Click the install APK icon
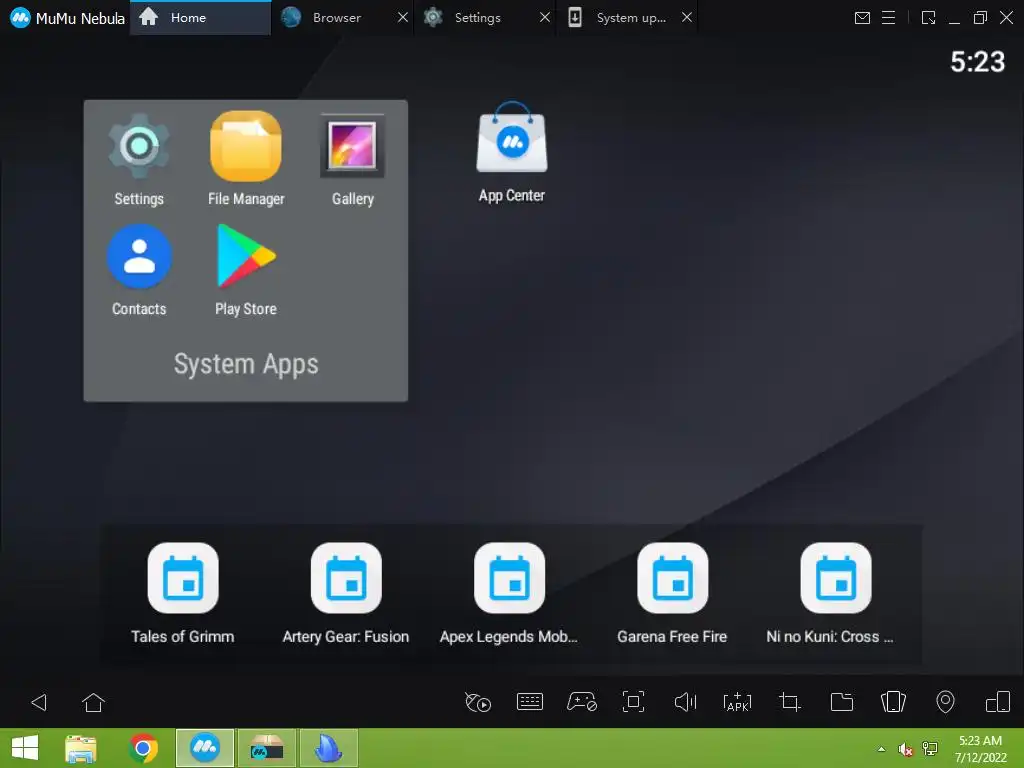This screenshot has width=1024, height=768. [x=737, y=702]
